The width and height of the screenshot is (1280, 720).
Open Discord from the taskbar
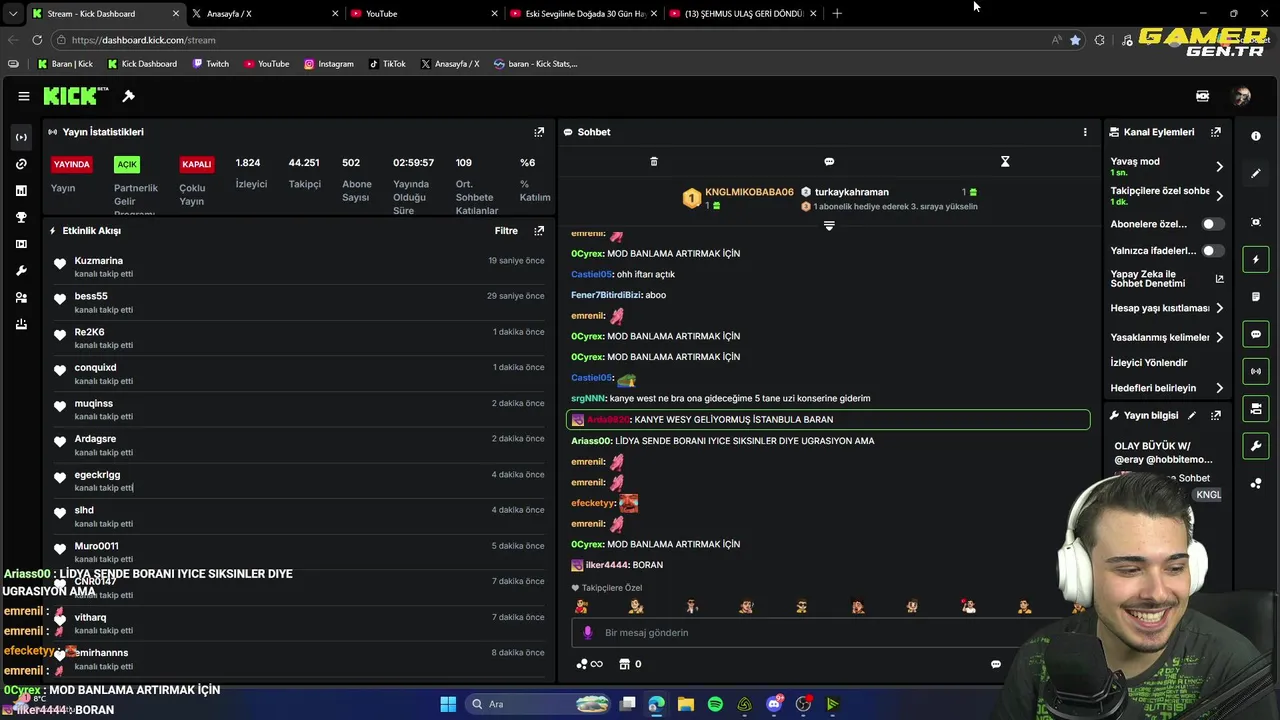point(774,704)
